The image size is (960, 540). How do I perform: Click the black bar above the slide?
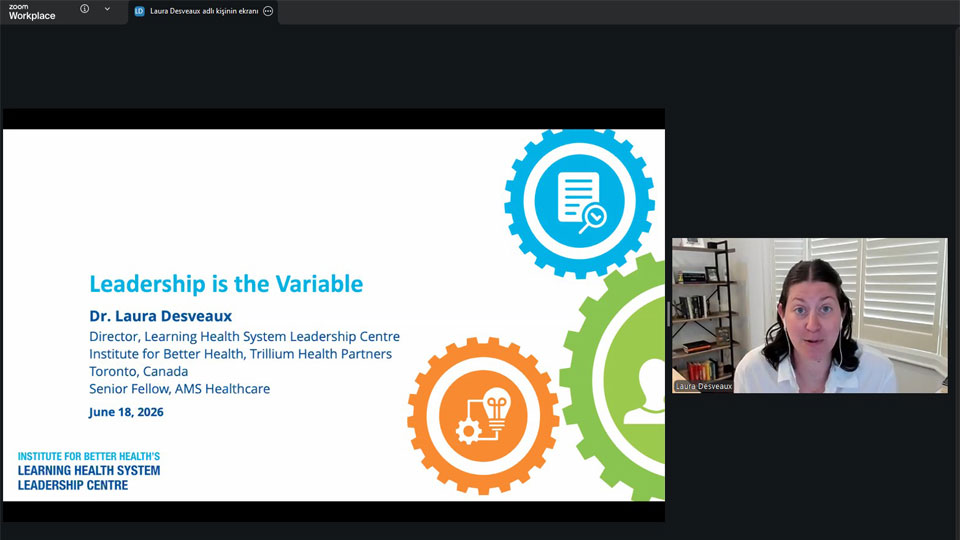pos(334,119)
